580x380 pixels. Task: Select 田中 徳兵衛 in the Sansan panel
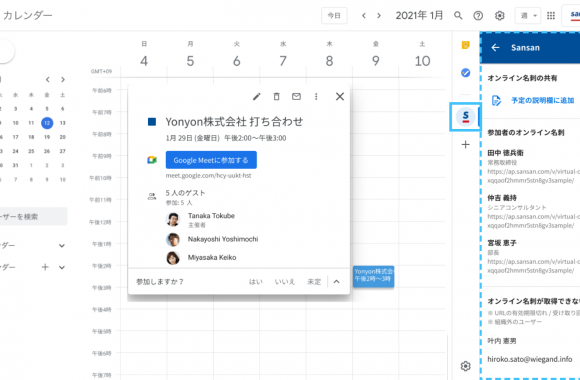(x=505, y=153)
